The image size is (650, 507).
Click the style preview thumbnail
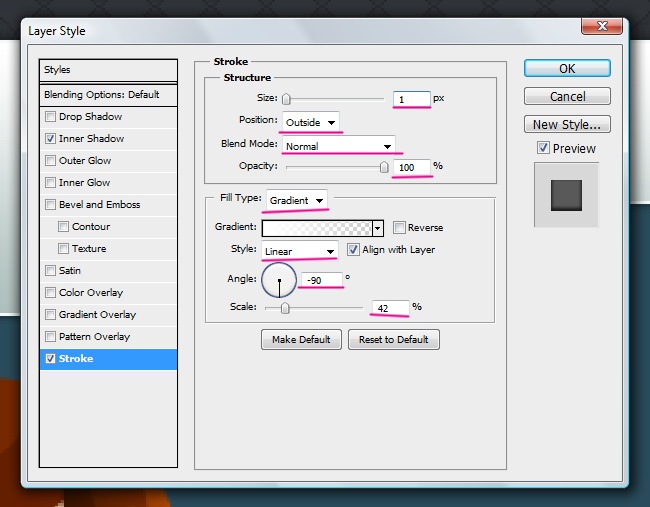tap(566, 193)
